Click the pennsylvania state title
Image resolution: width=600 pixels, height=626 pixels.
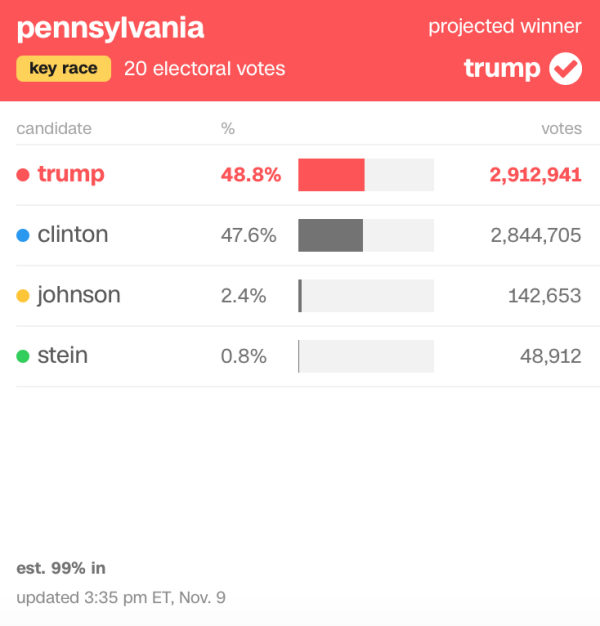pos(110,28)
